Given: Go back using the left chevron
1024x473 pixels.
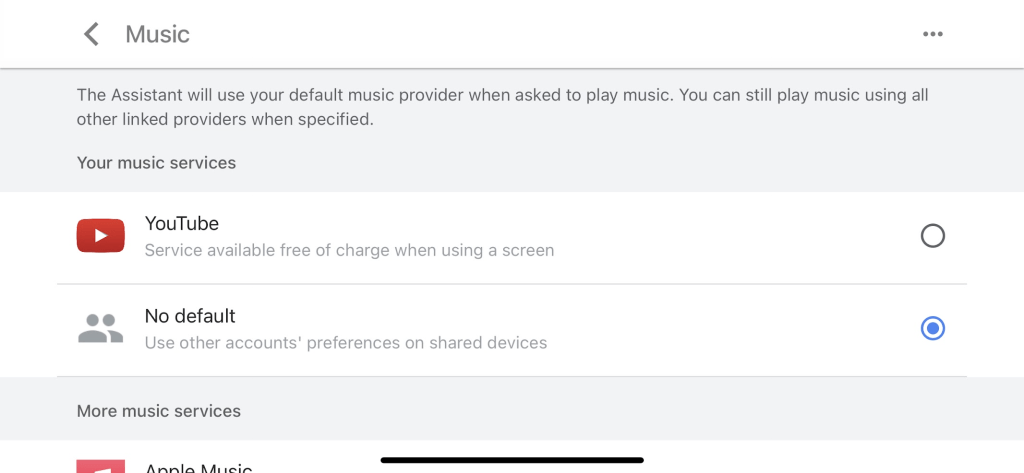Looking at the screenshot, I should pyautogui.click(x=91, y=34).
